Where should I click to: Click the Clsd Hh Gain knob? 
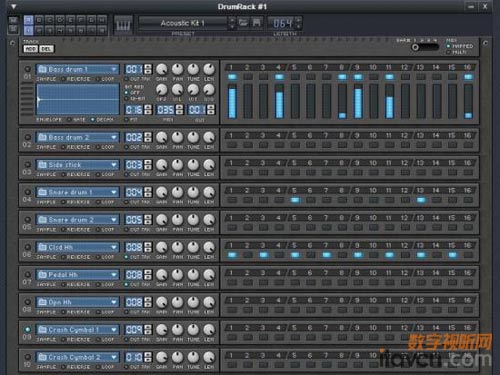(162, 247)
